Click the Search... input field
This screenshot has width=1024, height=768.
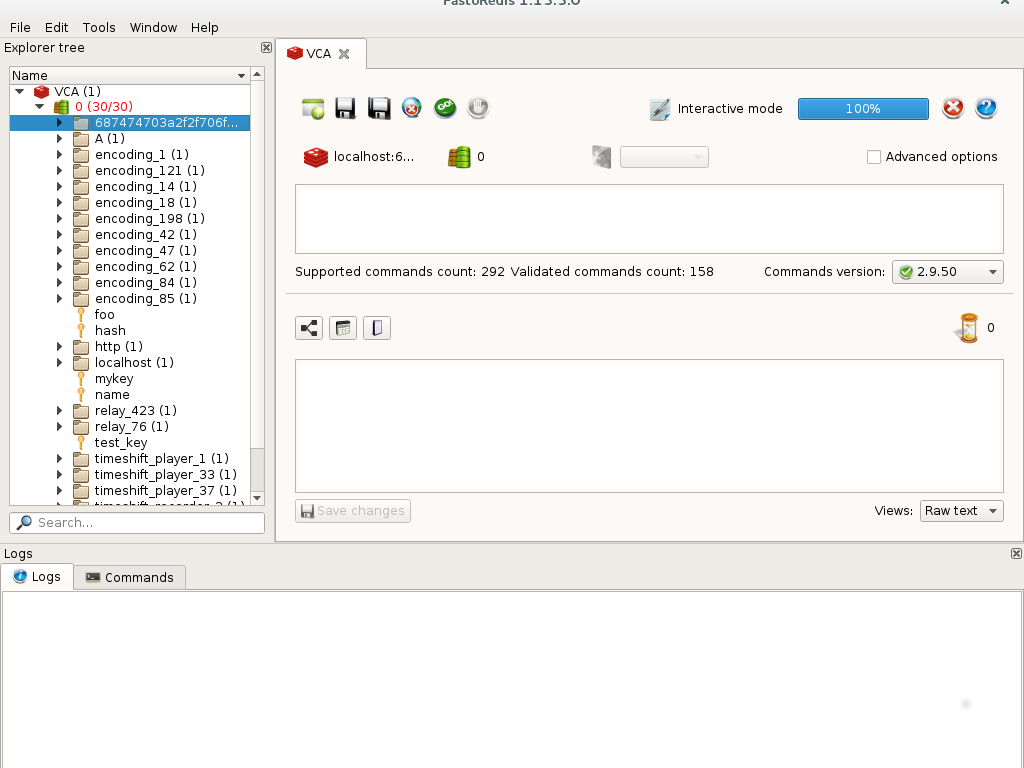coord(137,522)
